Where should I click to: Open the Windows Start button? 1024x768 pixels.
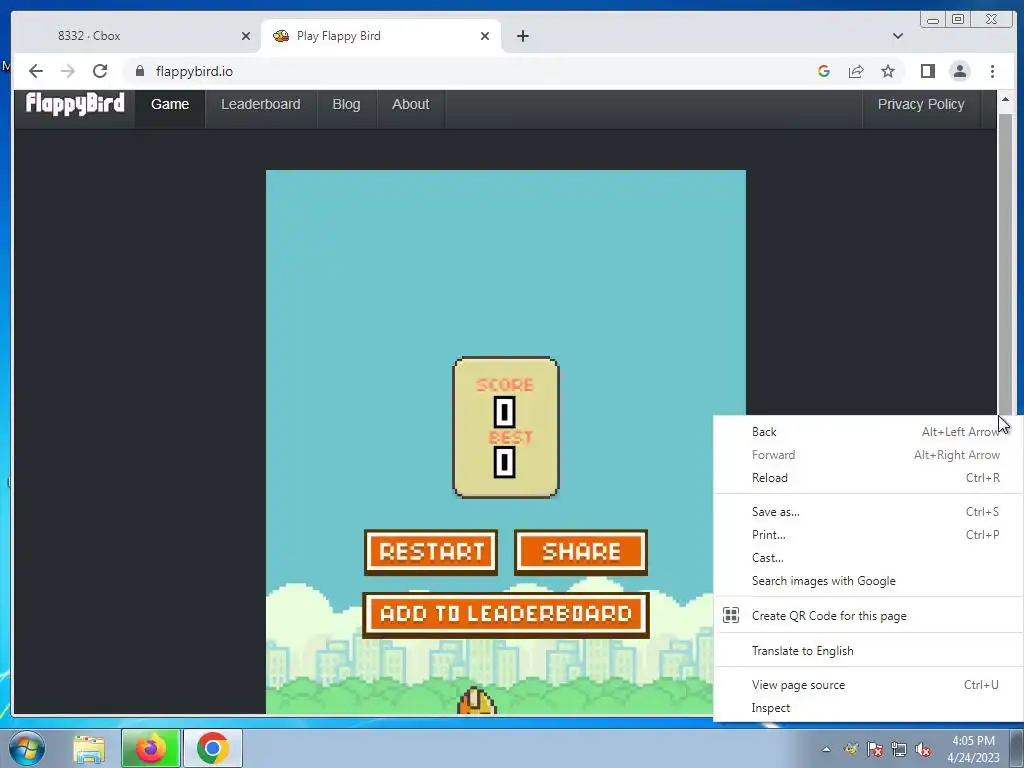(x=27, y=748)
